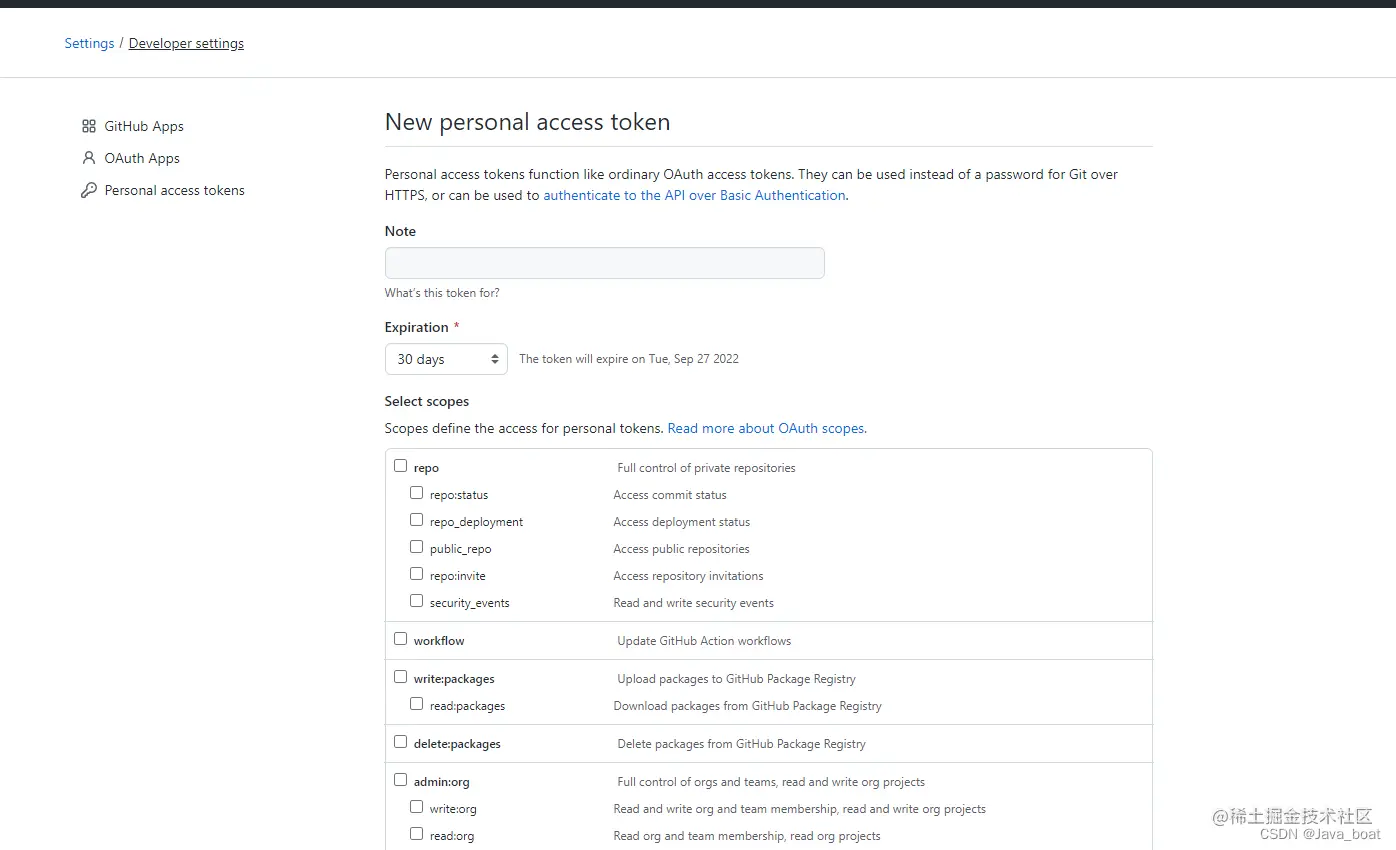Tick the write:packages scope checkbox
This screenshot has height=850, width=1396.
(401, 677)
